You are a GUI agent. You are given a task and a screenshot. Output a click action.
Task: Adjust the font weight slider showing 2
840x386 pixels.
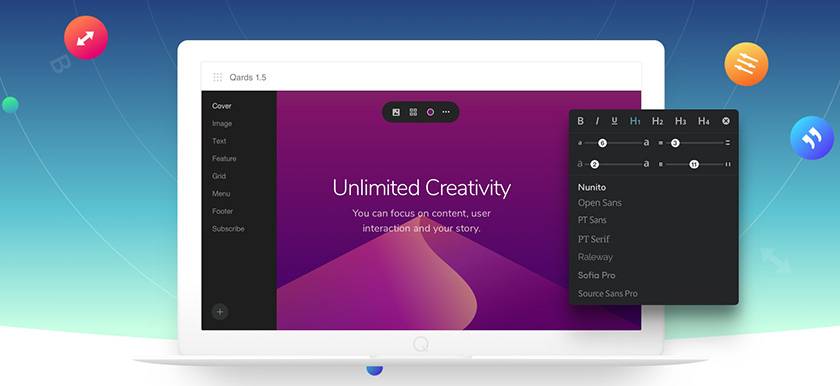pyautogui.click(x=594, y=164)
